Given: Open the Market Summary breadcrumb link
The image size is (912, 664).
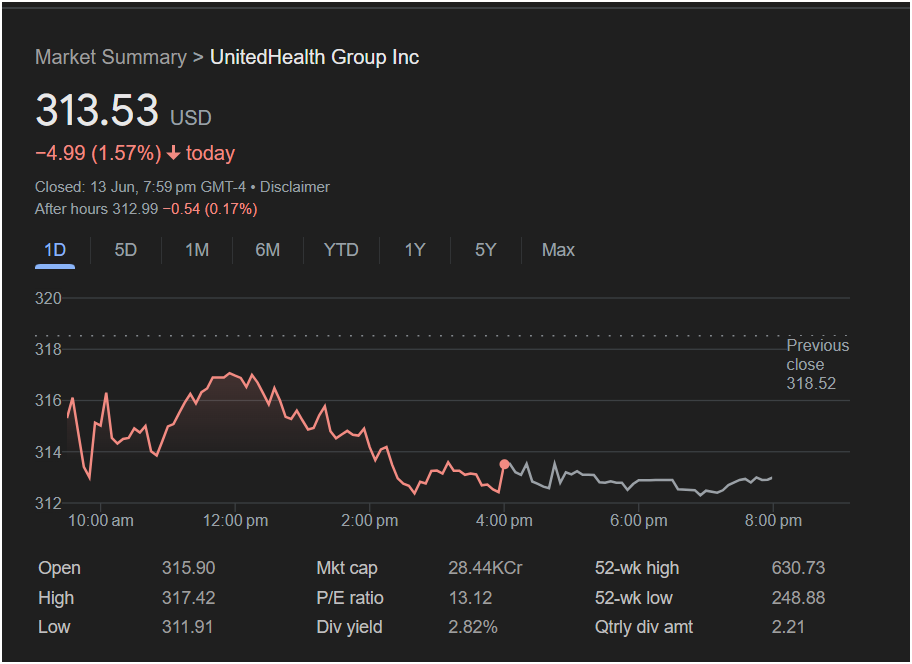Looking at the screenshot, I should pyautogui.click(x=111, y=57).
